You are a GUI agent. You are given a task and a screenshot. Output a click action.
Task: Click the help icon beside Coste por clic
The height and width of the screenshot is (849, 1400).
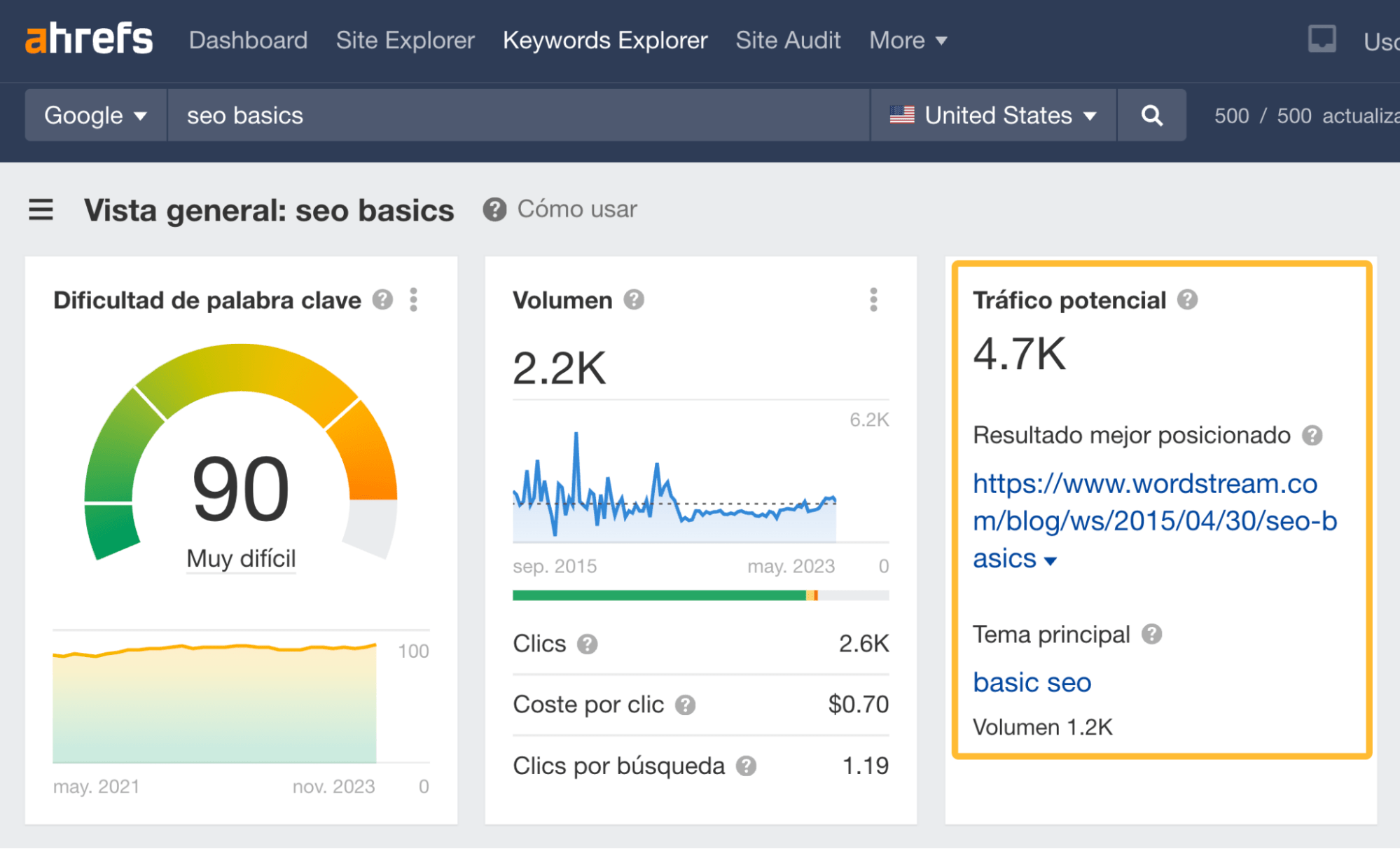tap(685, 705)
